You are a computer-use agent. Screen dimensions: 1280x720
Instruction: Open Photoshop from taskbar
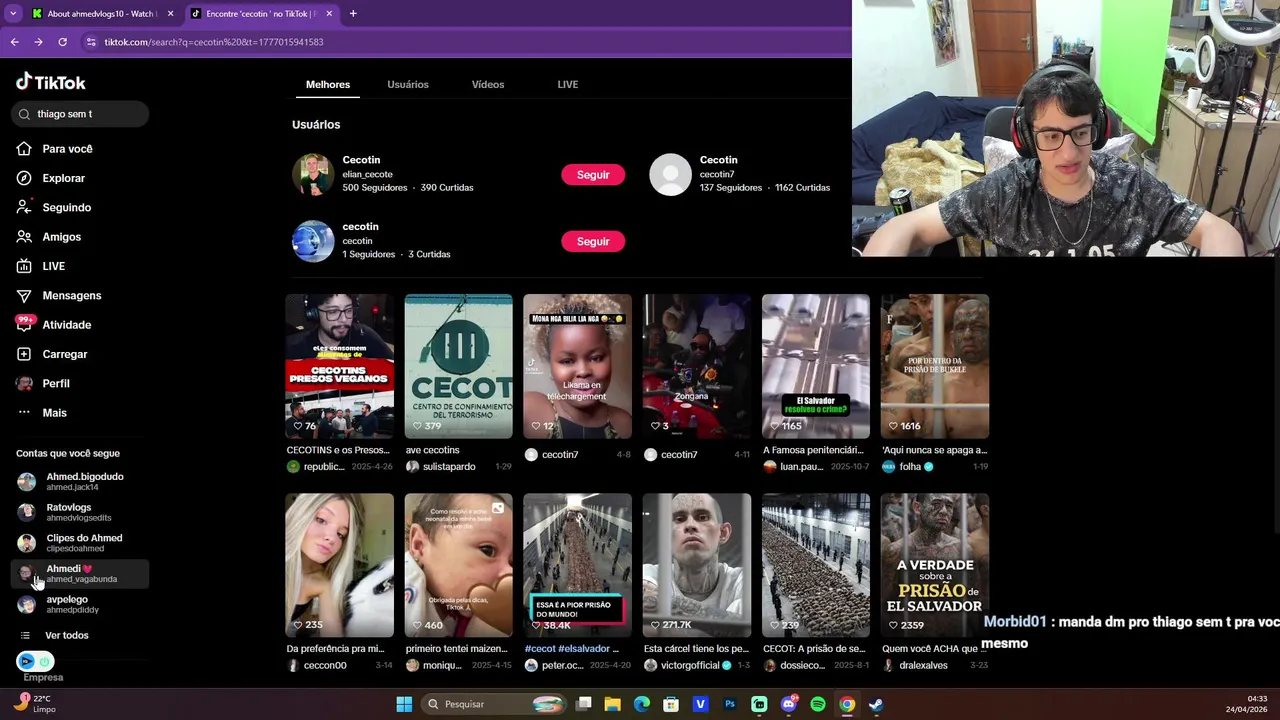(x=730, y=704)
